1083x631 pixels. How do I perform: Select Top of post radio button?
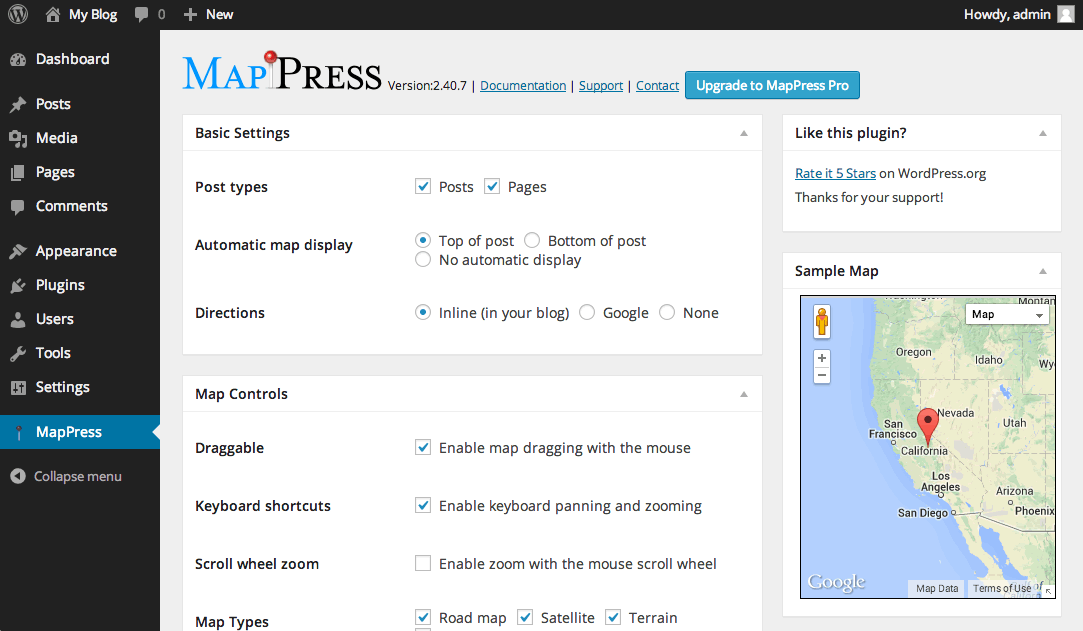point(423,240)
